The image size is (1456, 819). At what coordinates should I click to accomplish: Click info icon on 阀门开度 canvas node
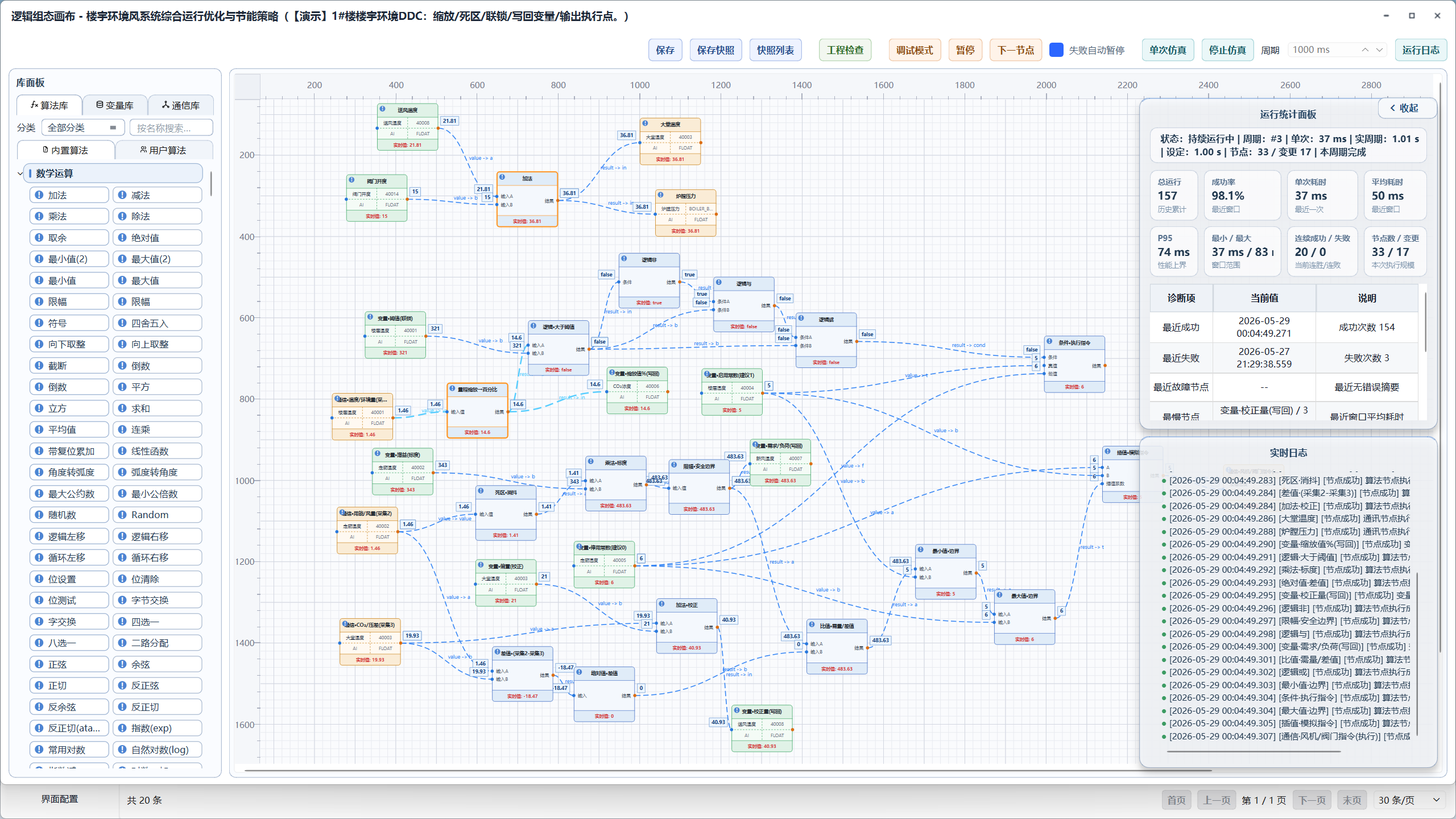(351, 180)
